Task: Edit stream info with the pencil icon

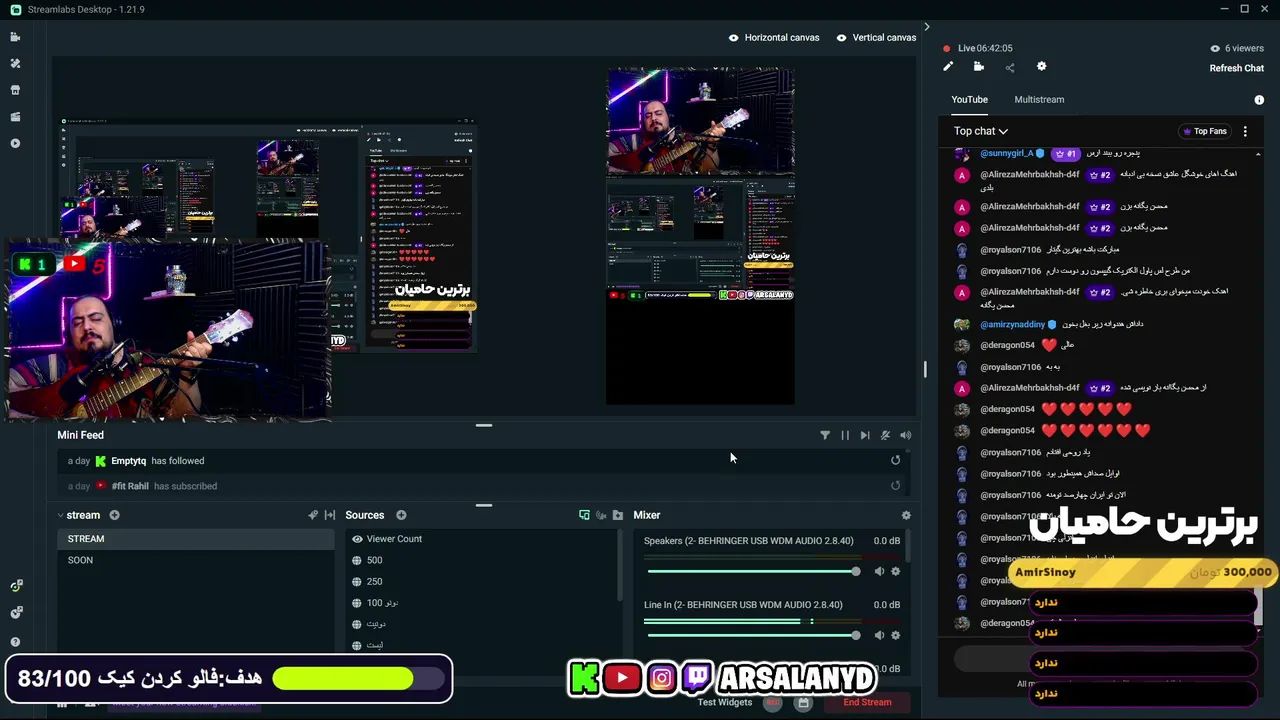Action: pyautogui.click(x=948, y=67)
